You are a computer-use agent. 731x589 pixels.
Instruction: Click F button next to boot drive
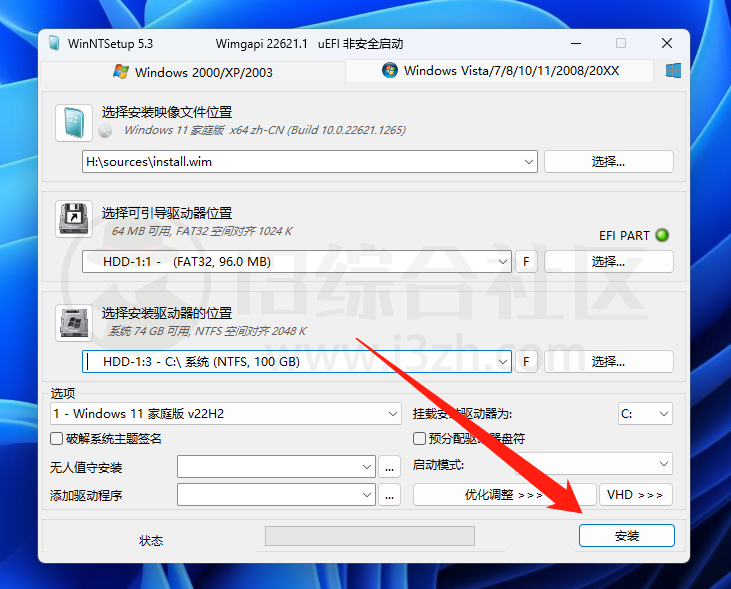[x=526, y=262]
